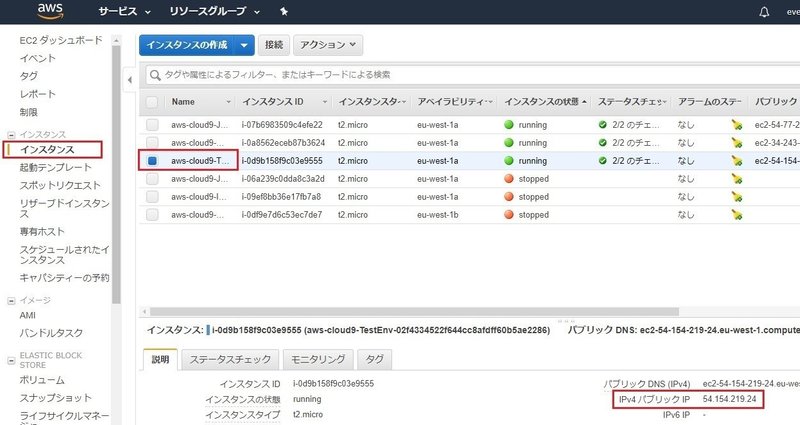Click the sidebar vertical scrollbar
Viewport: 800px width, 425px height.
click(x=116, y=173)
